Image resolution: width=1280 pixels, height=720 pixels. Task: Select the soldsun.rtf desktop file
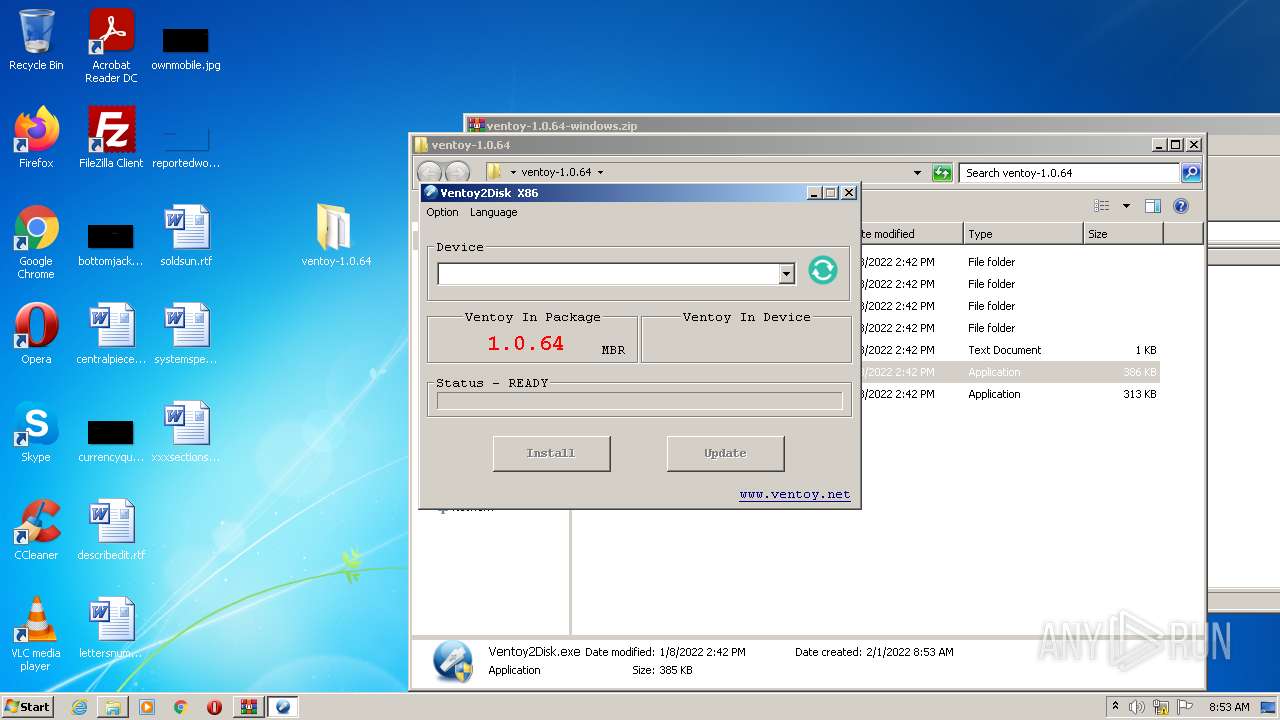[186, 236]
